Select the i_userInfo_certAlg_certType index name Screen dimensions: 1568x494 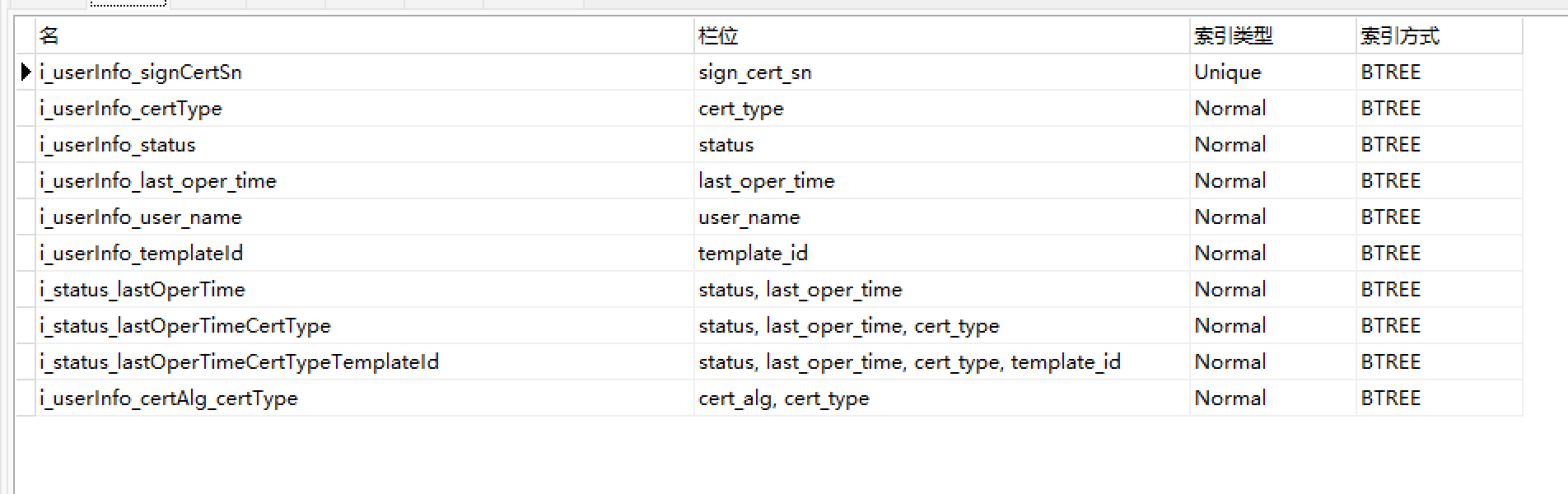point(169,398)
